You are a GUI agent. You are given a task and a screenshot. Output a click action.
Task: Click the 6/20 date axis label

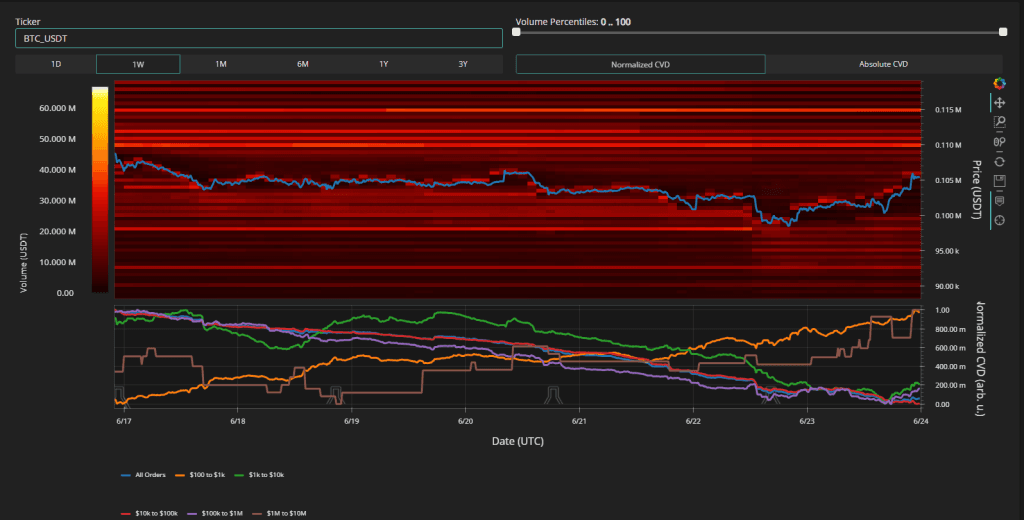465,421
